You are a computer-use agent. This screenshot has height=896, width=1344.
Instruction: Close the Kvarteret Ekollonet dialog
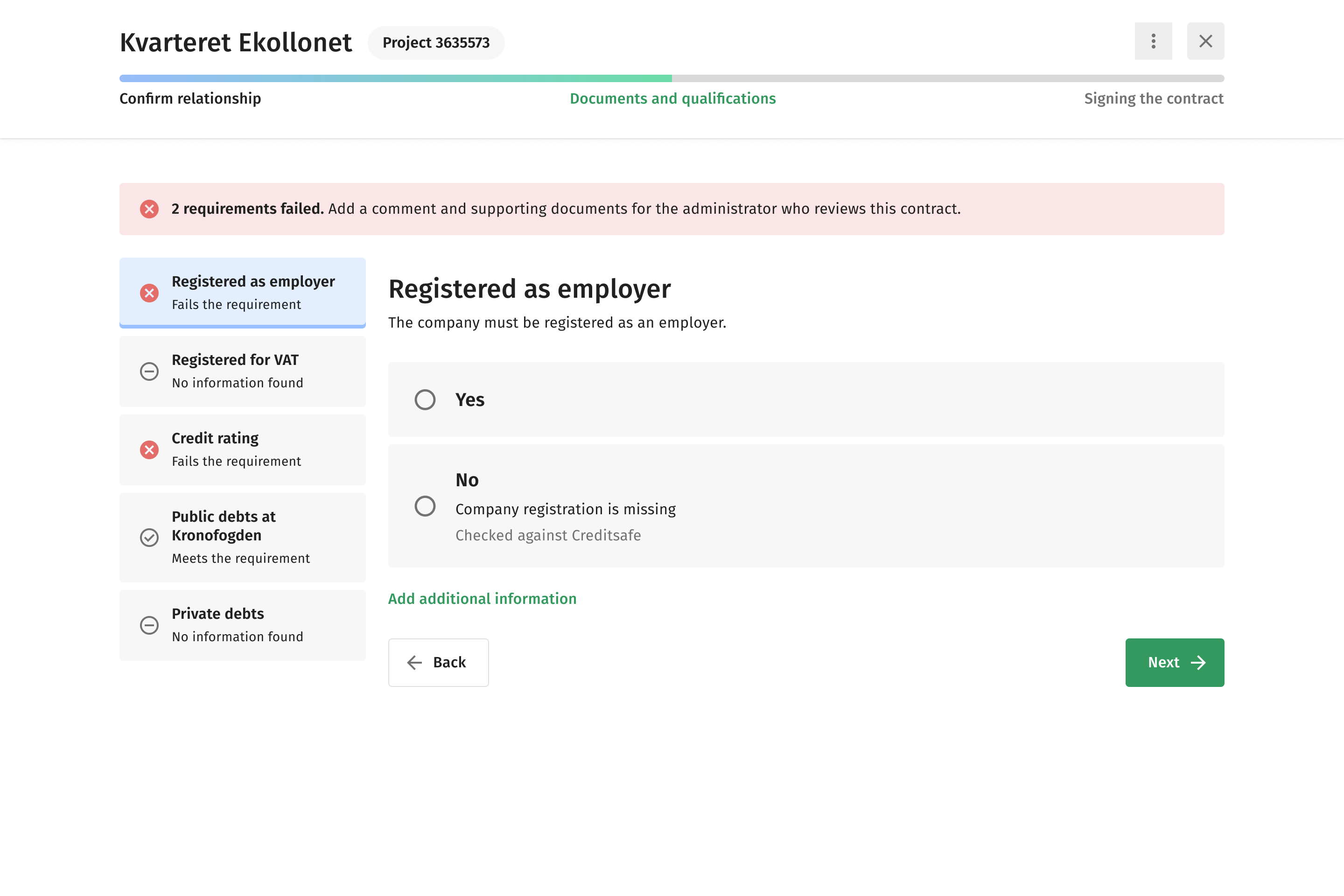(x=1206, y=41)
